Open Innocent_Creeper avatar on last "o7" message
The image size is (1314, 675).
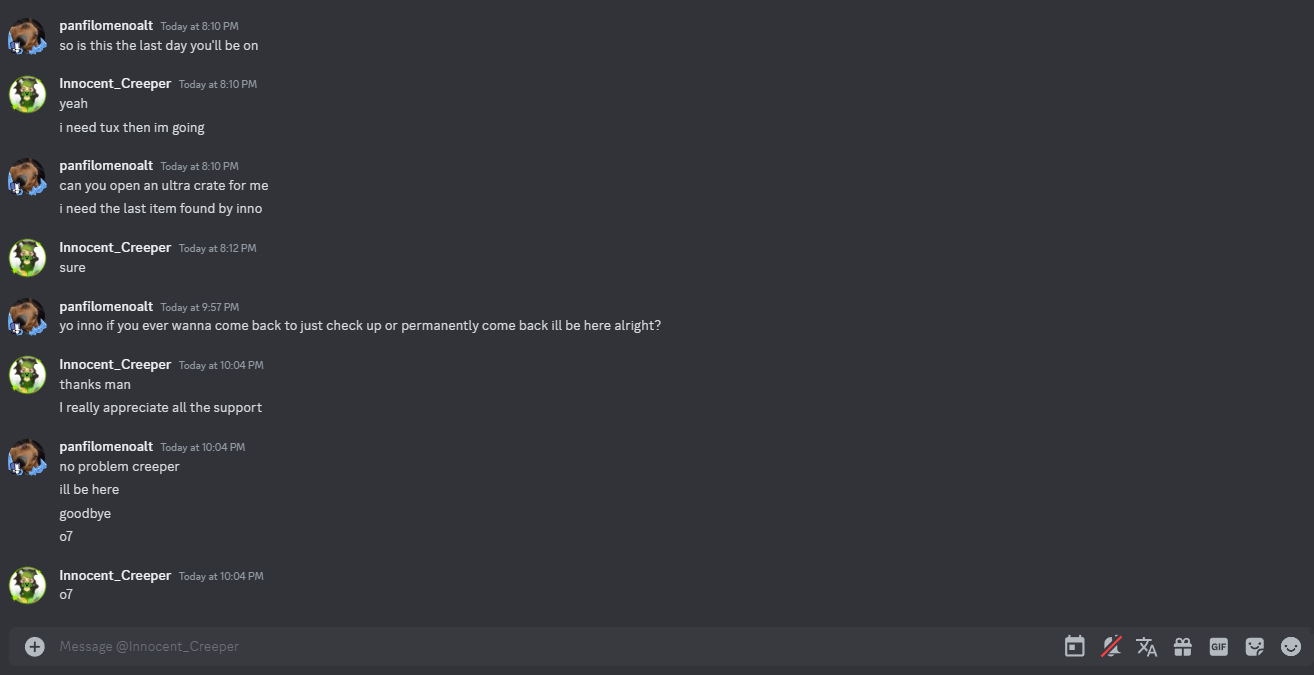(28, 586)
